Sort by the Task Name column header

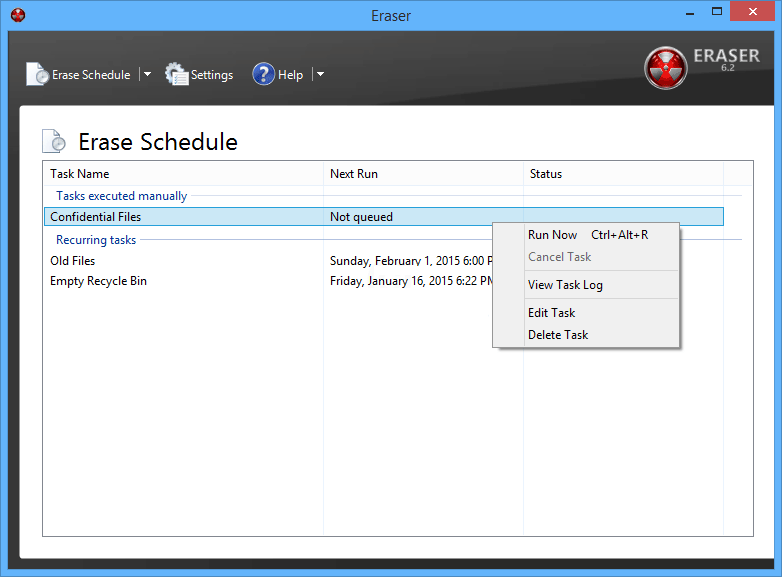tap(80, 174)
